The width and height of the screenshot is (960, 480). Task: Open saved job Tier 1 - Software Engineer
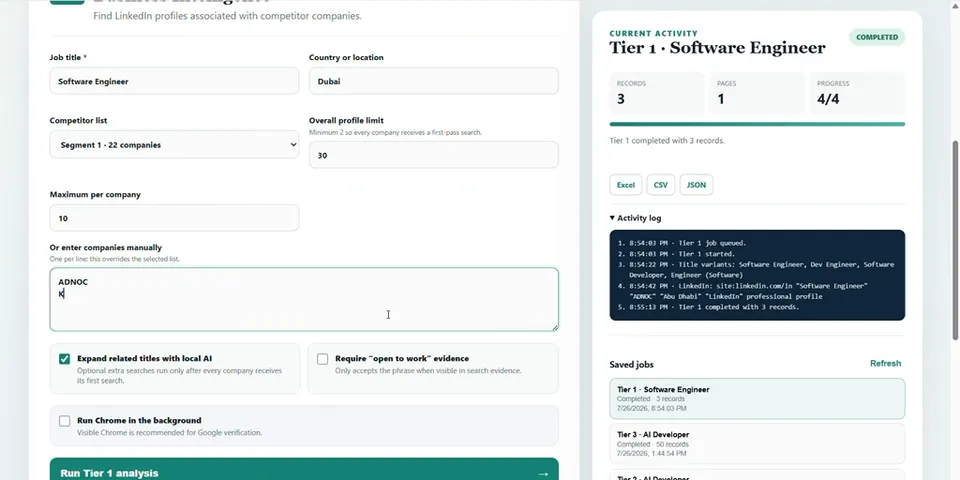[757, 399]
